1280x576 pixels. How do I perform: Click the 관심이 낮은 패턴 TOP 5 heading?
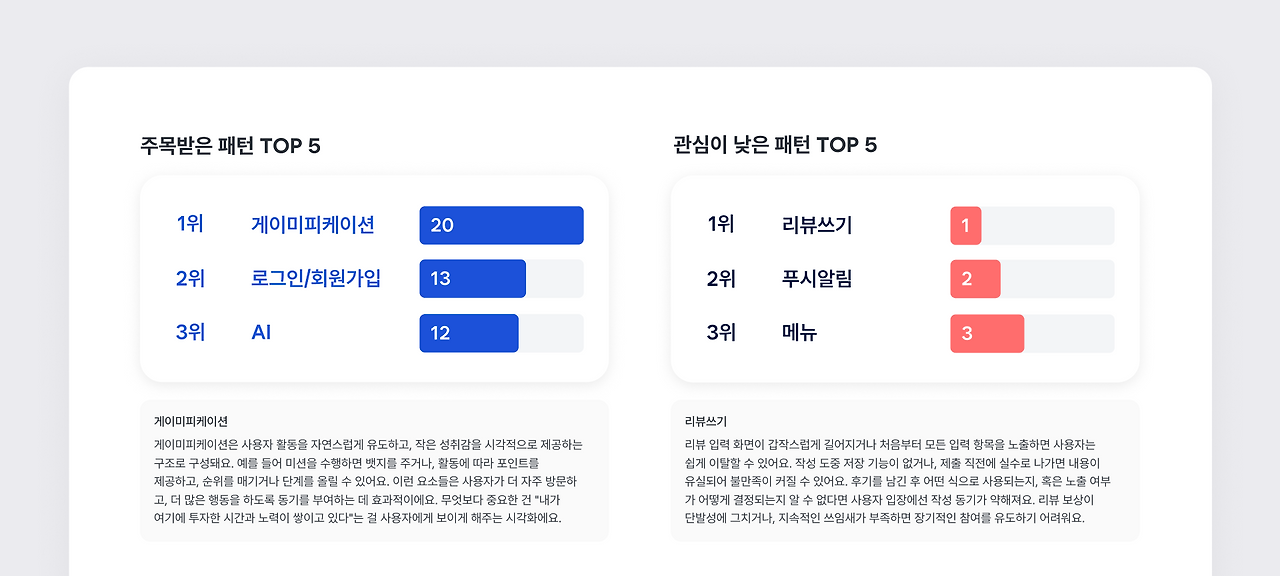coord(775,145)
